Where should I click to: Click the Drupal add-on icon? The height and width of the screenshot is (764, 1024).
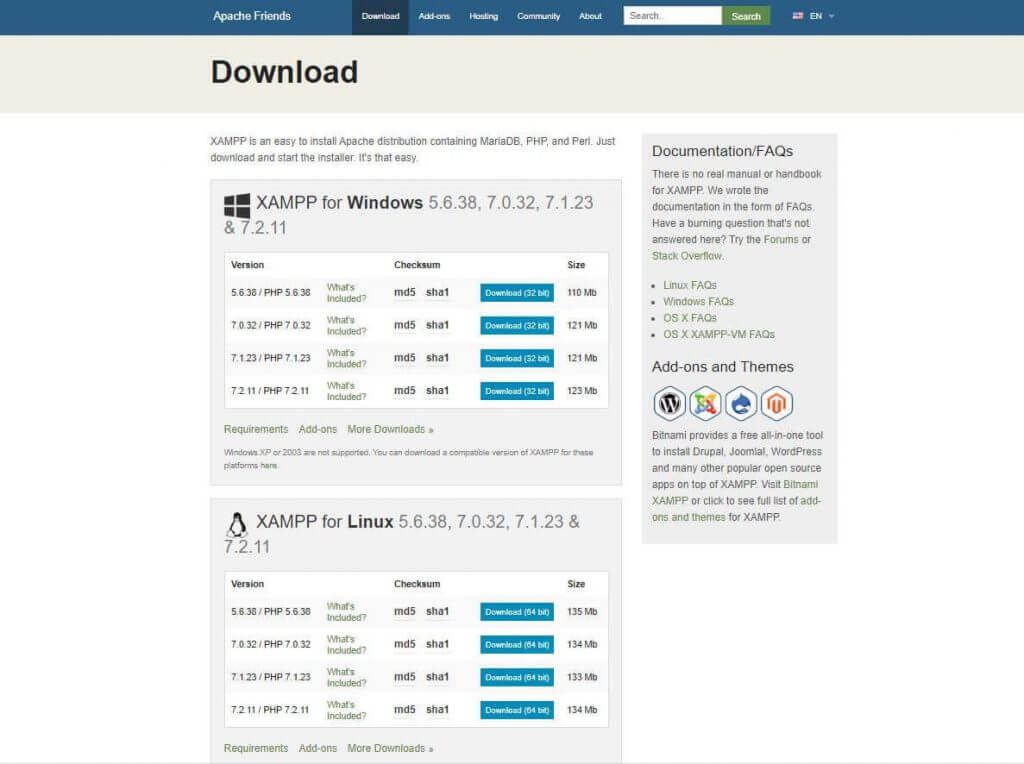coord(741,404)
